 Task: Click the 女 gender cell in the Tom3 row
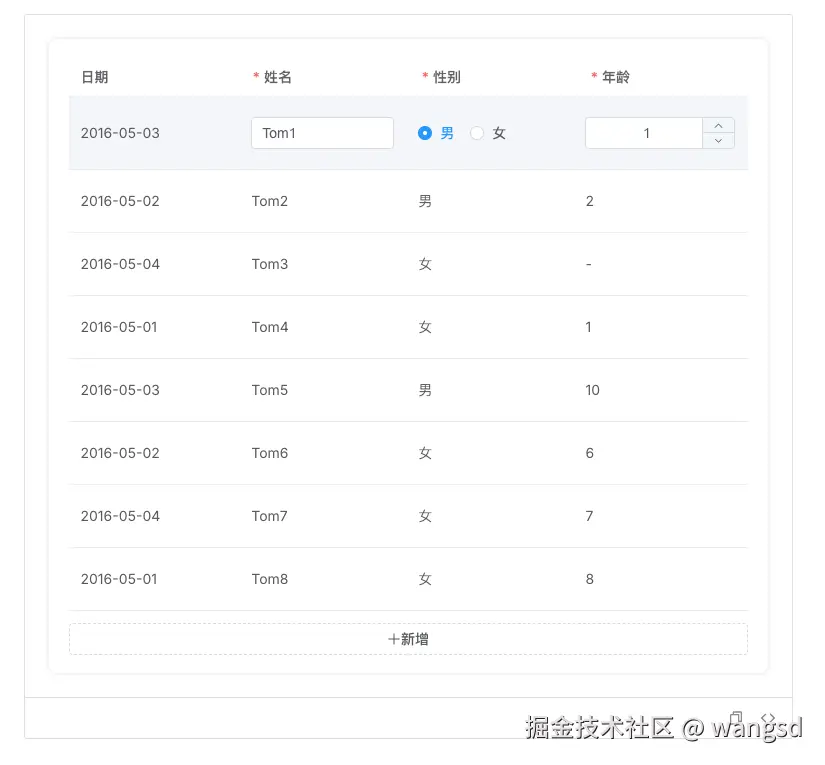pos(425,264)
